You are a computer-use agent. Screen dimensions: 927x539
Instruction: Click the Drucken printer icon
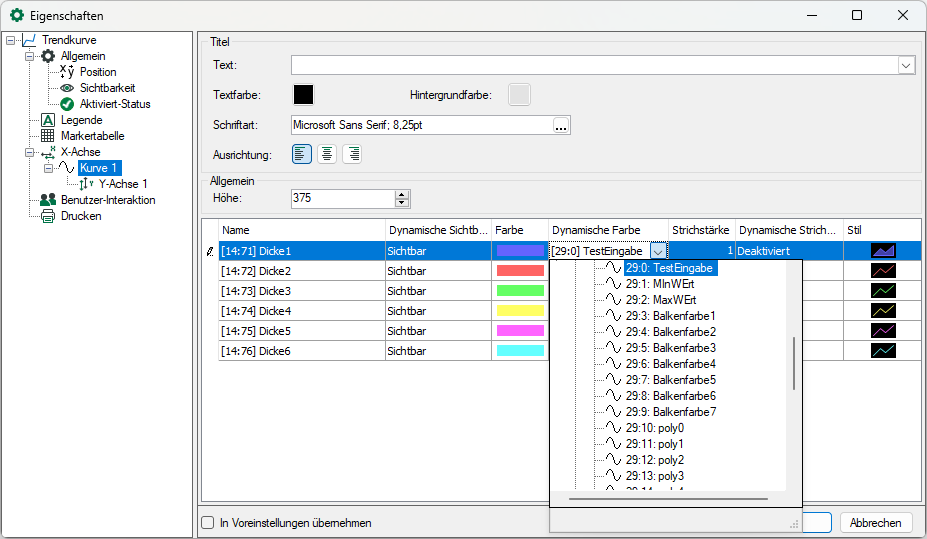tap(47, 216)
